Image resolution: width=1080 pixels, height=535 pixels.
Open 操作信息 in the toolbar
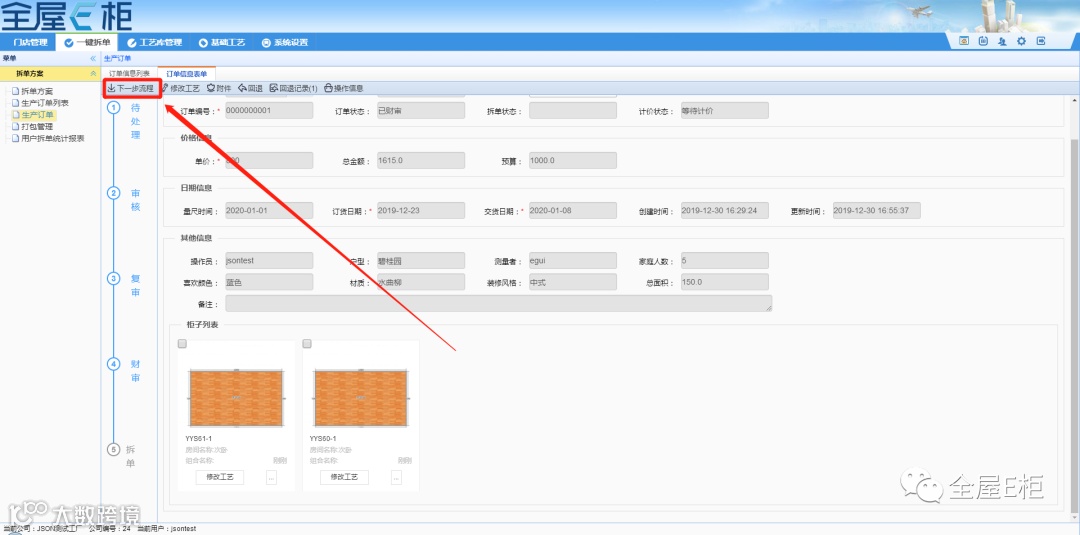344,88
